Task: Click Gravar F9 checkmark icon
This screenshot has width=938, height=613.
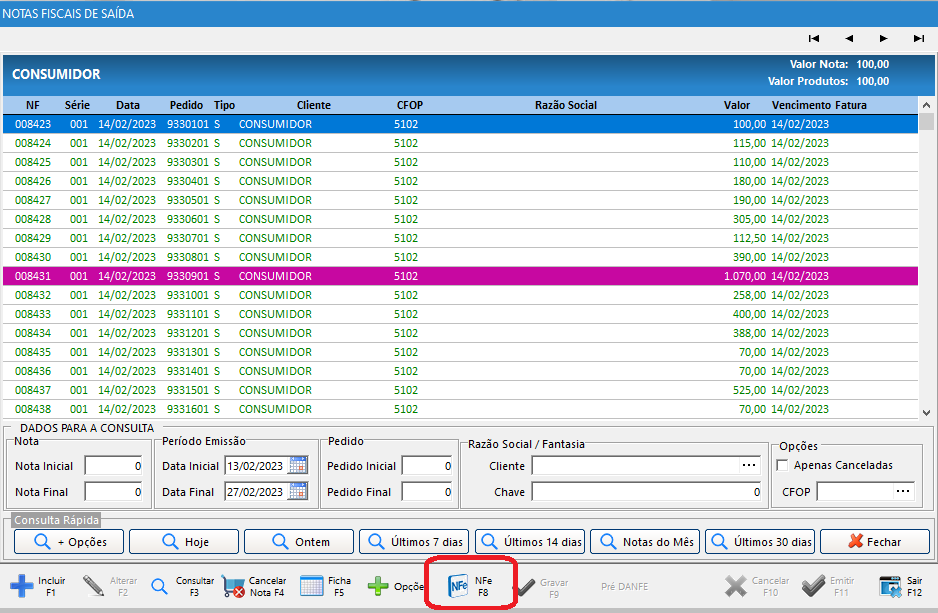Action: [525, 587]
